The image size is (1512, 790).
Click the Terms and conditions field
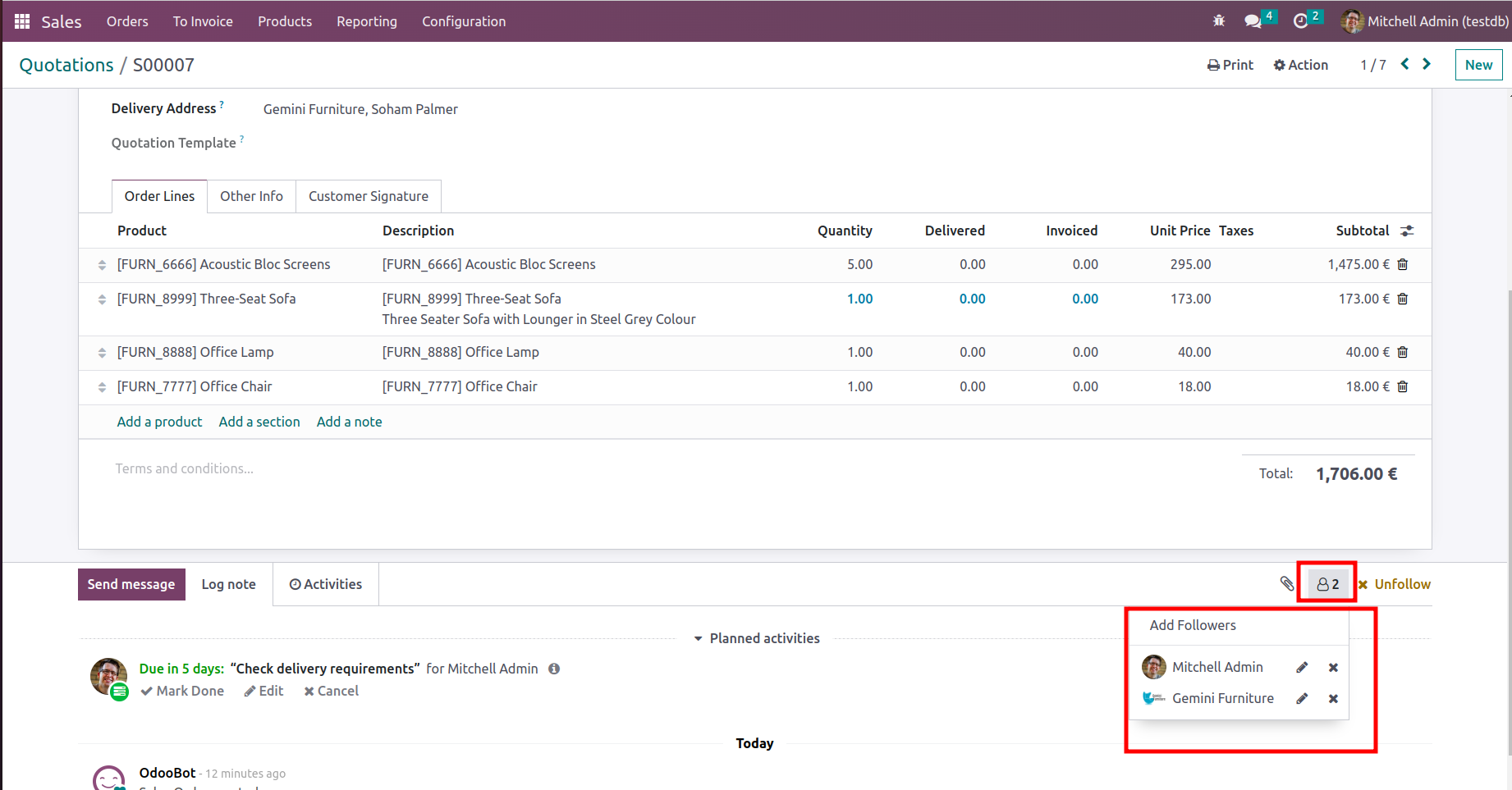click(184, 468)
